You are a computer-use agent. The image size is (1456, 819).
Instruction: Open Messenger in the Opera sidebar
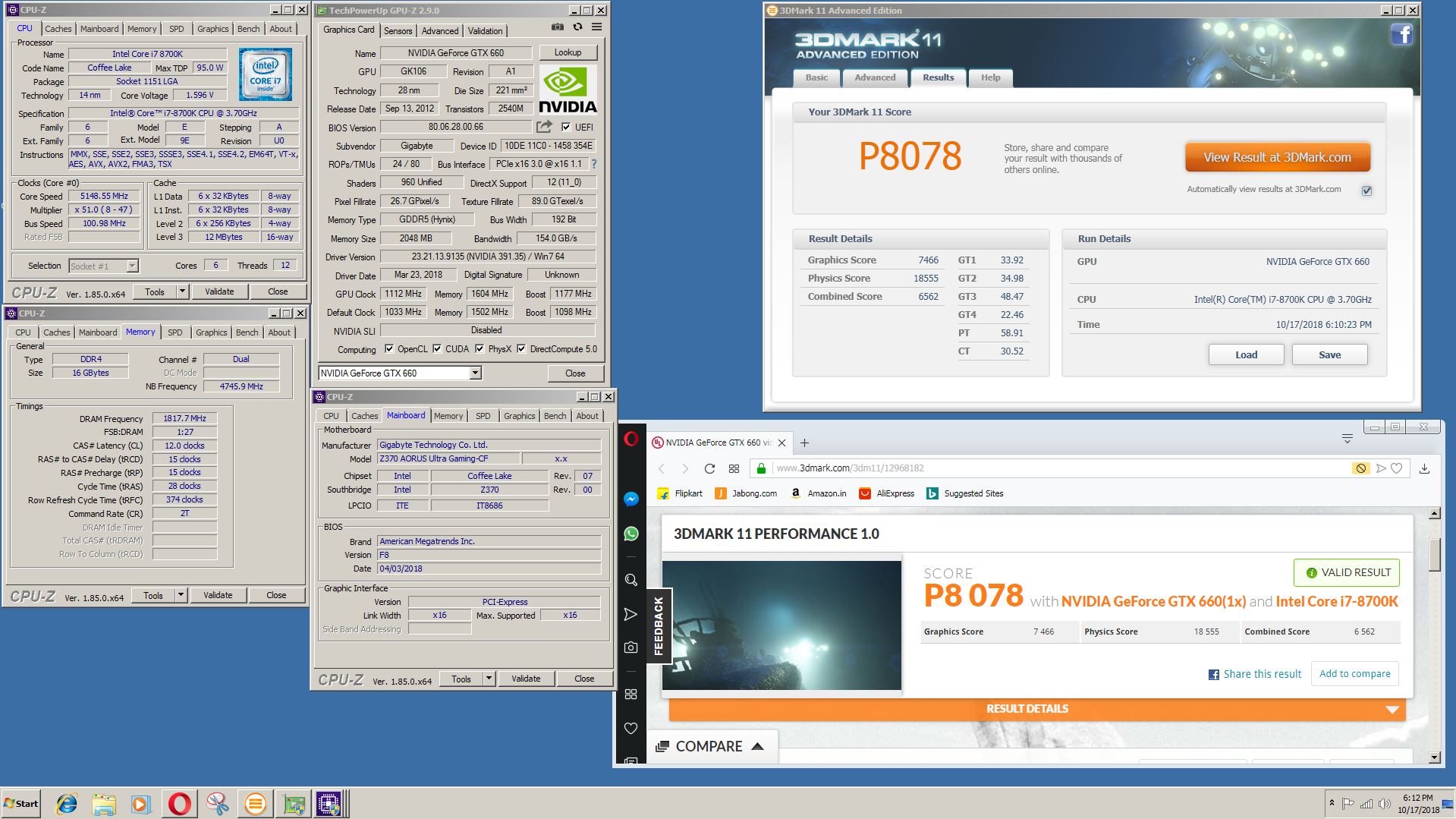[631, 499]
